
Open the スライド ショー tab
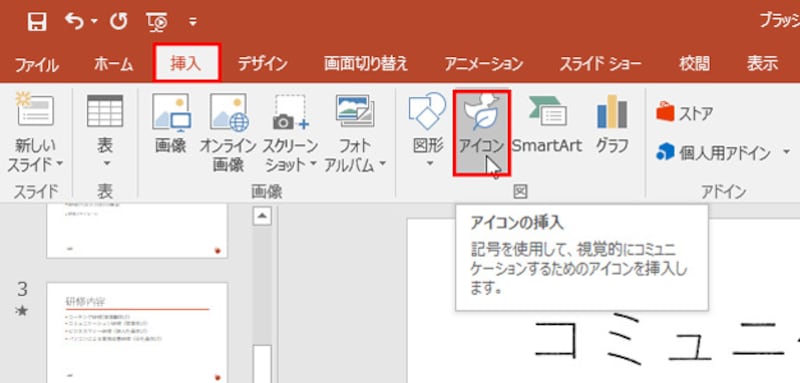click(x=601, y=64)
